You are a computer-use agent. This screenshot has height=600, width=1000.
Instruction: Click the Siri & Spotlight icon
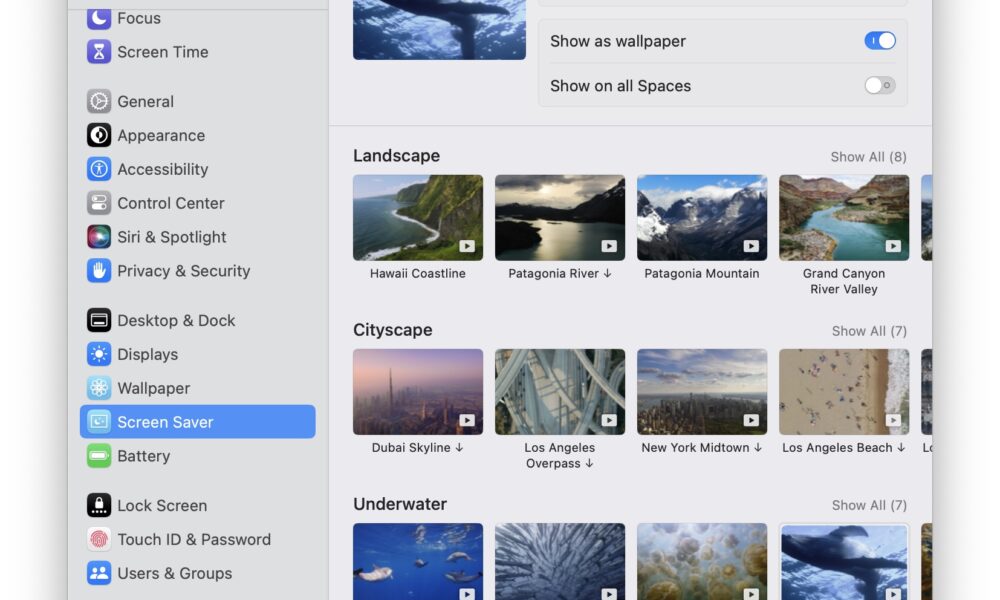click(x=99, y=237)
